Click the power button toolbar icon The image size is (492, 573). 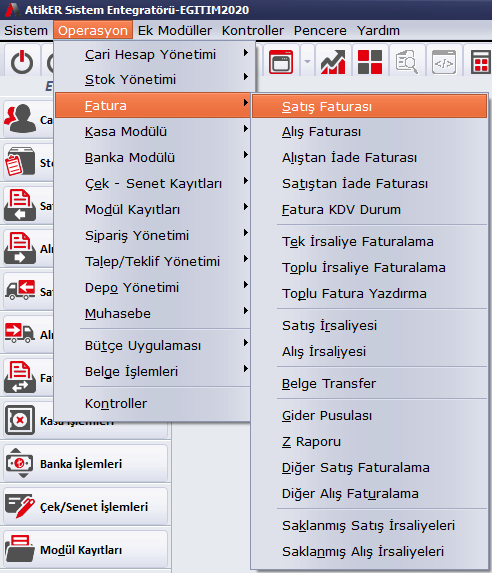pyautogui.click(x=22, y=61)
